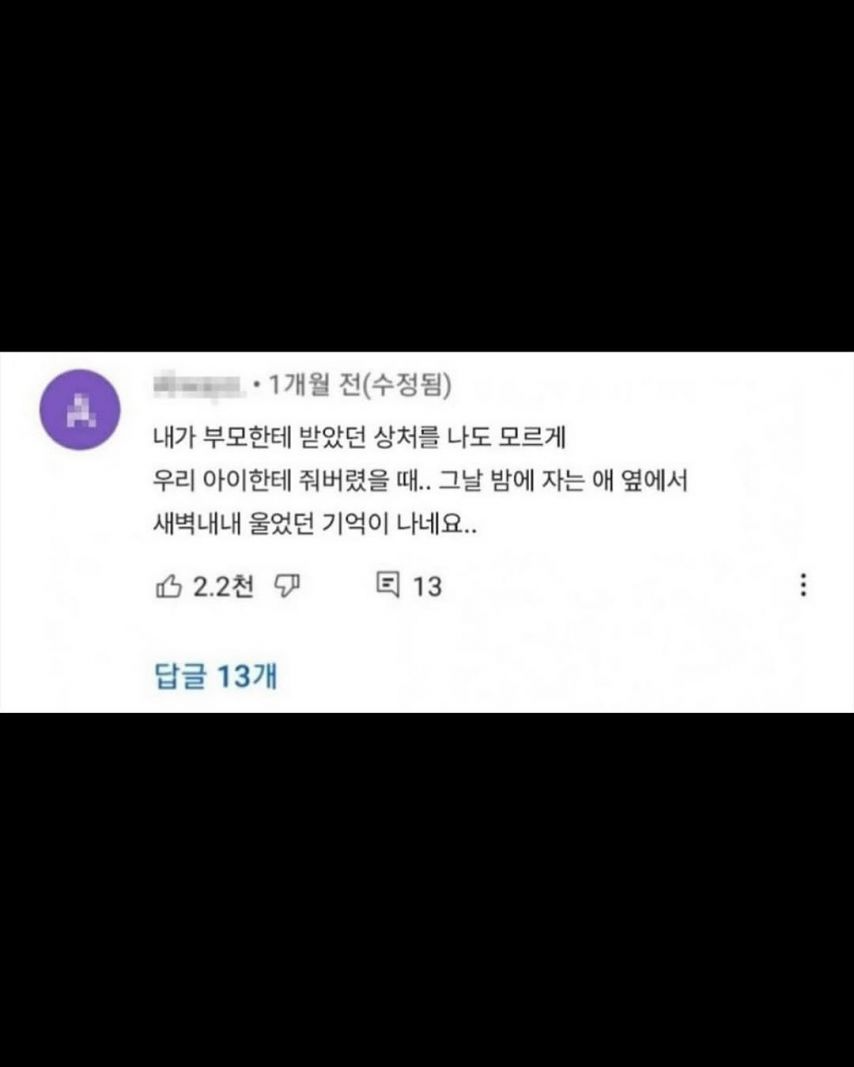
Task: Click the reply speech bubble icon
Action: 389,585
